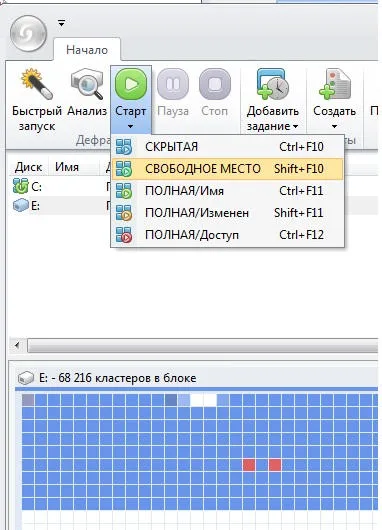The image size is (382, 530).
Task: Click the round application orb button
Action: (x=28, y=33)
